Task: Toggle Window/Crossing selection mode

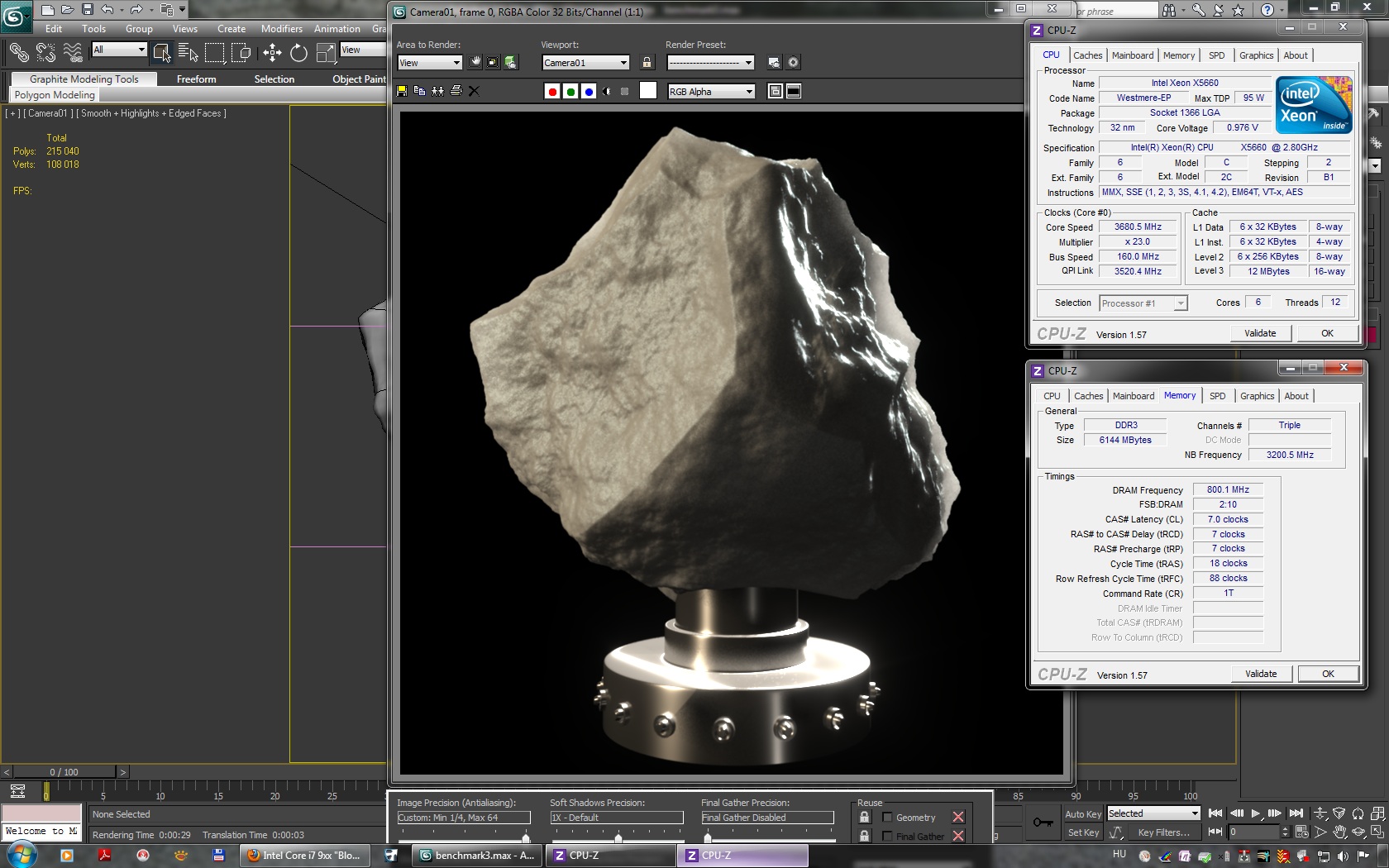Action: click(x=241, y=53)
